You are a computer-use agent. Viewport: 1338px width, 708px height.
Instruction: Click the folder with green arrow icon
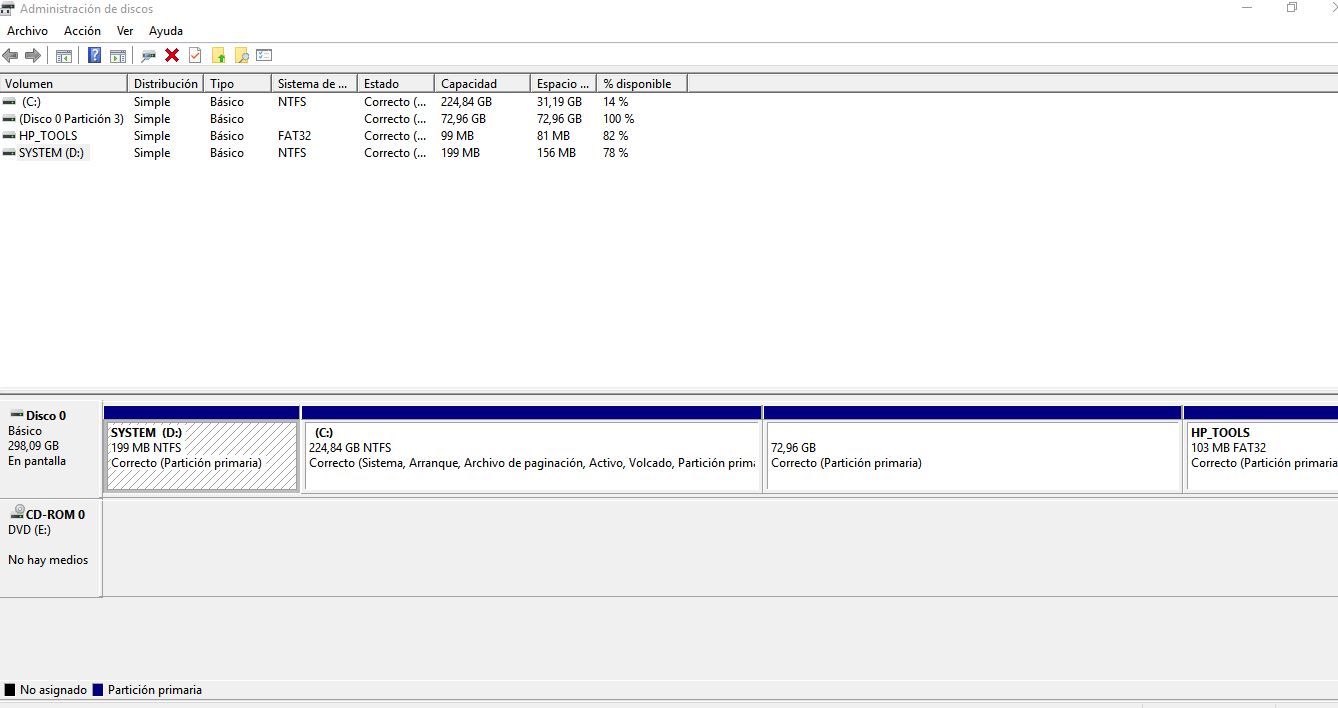[219, 56]
